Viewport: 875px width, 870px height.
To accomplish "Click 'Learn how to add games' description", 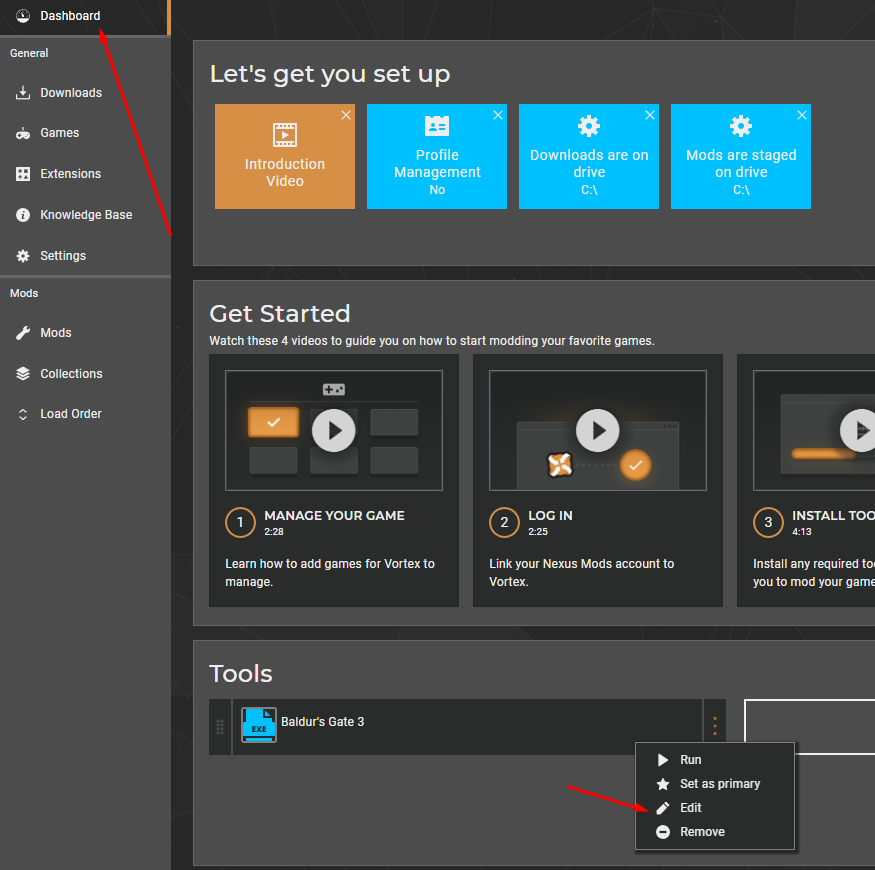I will pos(330,573).
